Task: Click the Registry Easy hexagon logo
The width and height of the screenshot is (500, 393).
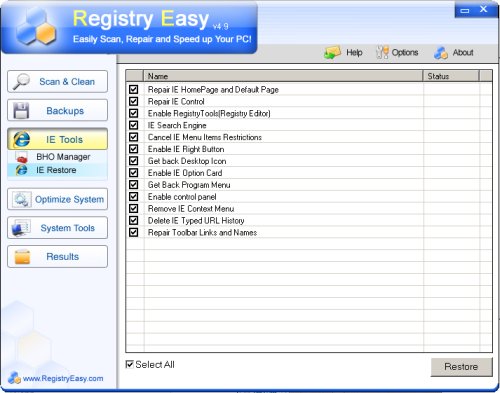Action: coord(35,27)
